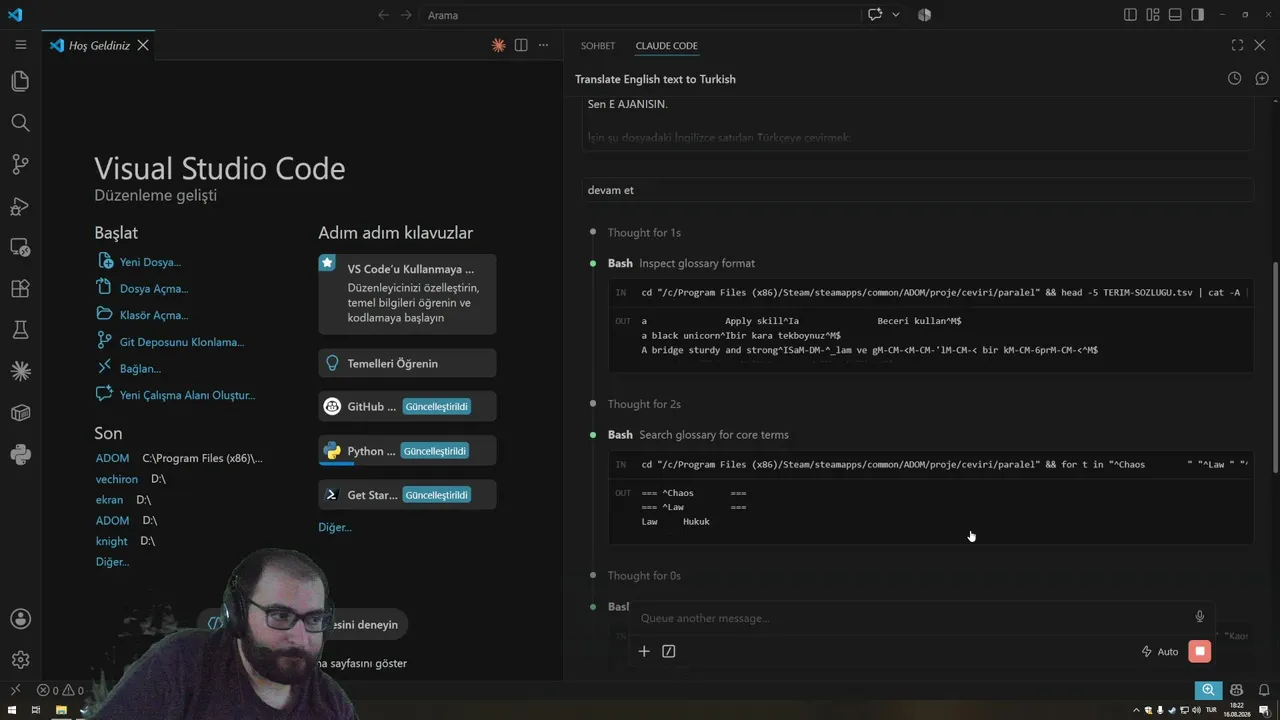Toggle the primary side bar
1280x720 pixels.
(1130, 15)
